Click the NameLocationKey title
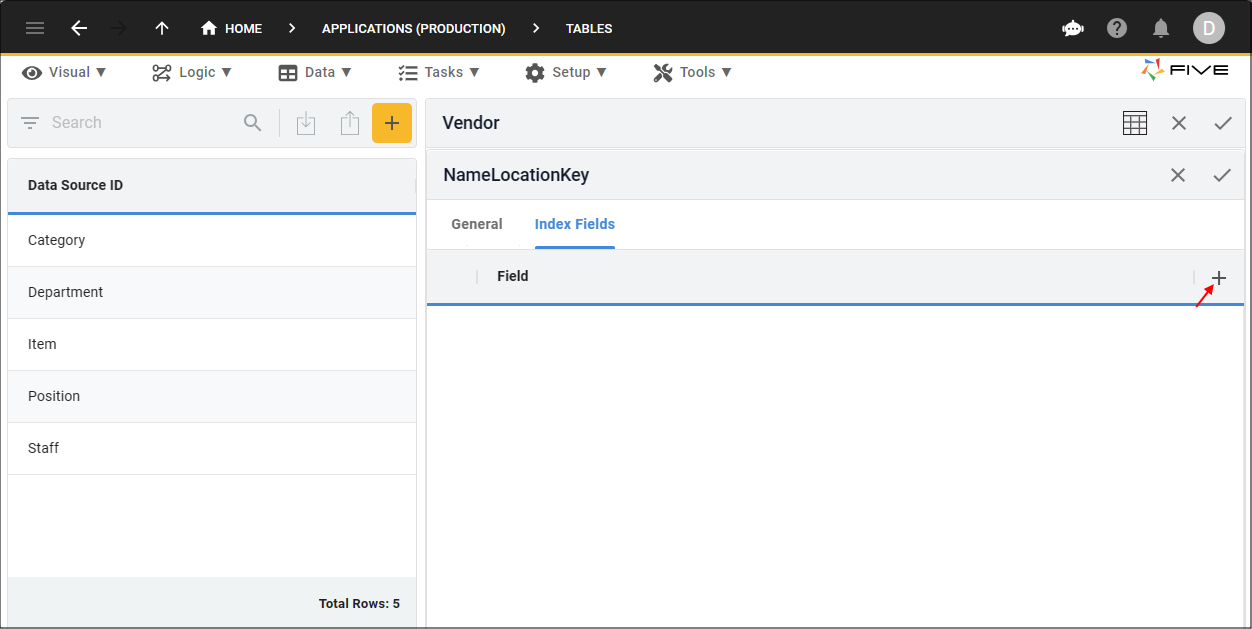 (x=516, y=175)
